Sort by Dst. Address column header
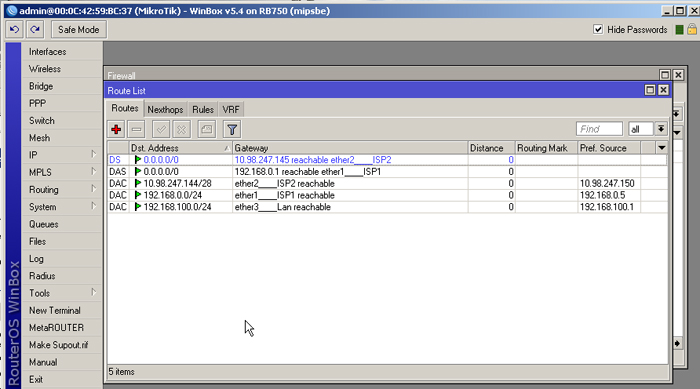Screen dimensions: 700x389 pyautogui.click(x=180, y=148)
